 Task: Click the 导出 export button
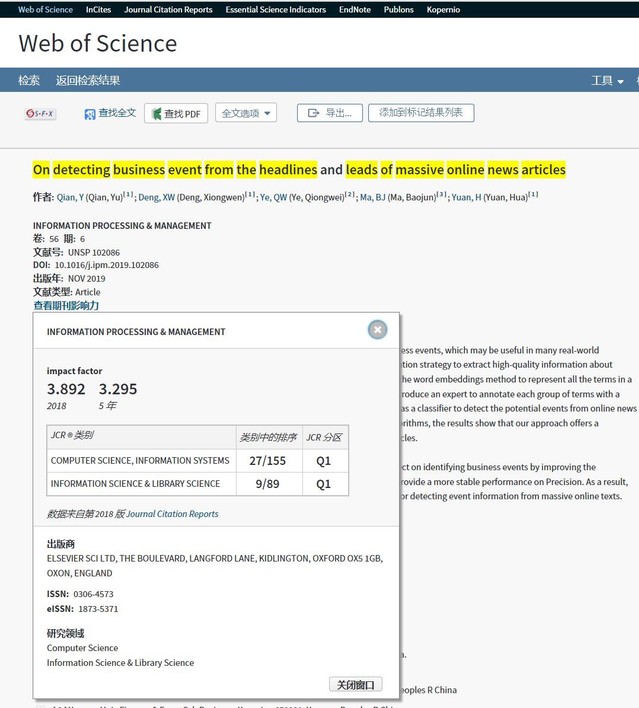329,113
